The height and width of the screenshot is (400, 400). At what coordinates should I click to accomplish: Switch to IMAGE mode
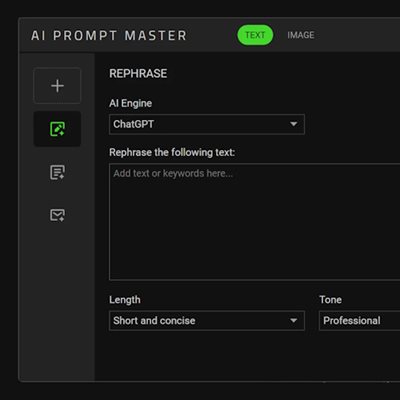pyautogui.click(x=301, y=35)
